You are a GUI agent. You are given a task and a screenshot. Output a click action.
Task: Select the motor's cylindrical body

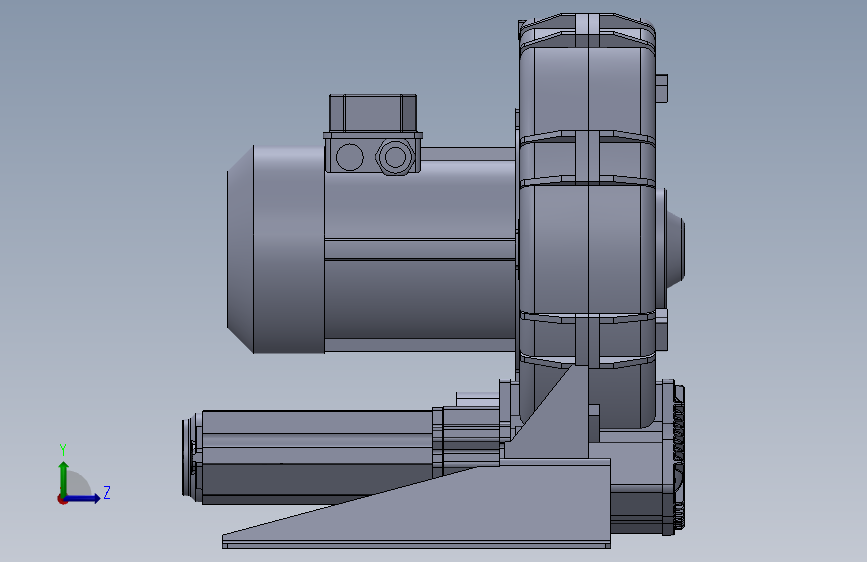pyautogui.click(x=420, y=249)
